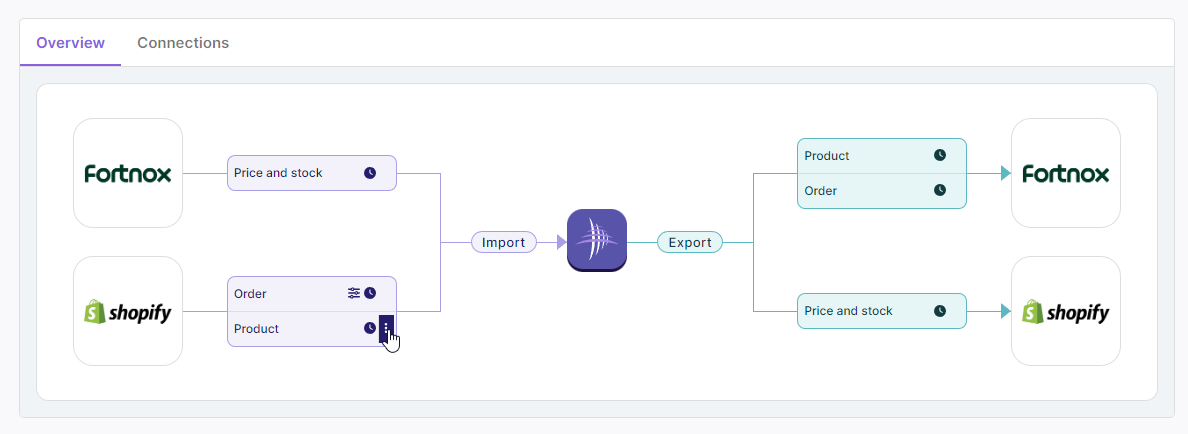Click the clock icon on Shopify Product import
This screenshot has width=1188, height=434.
[370, 328]
